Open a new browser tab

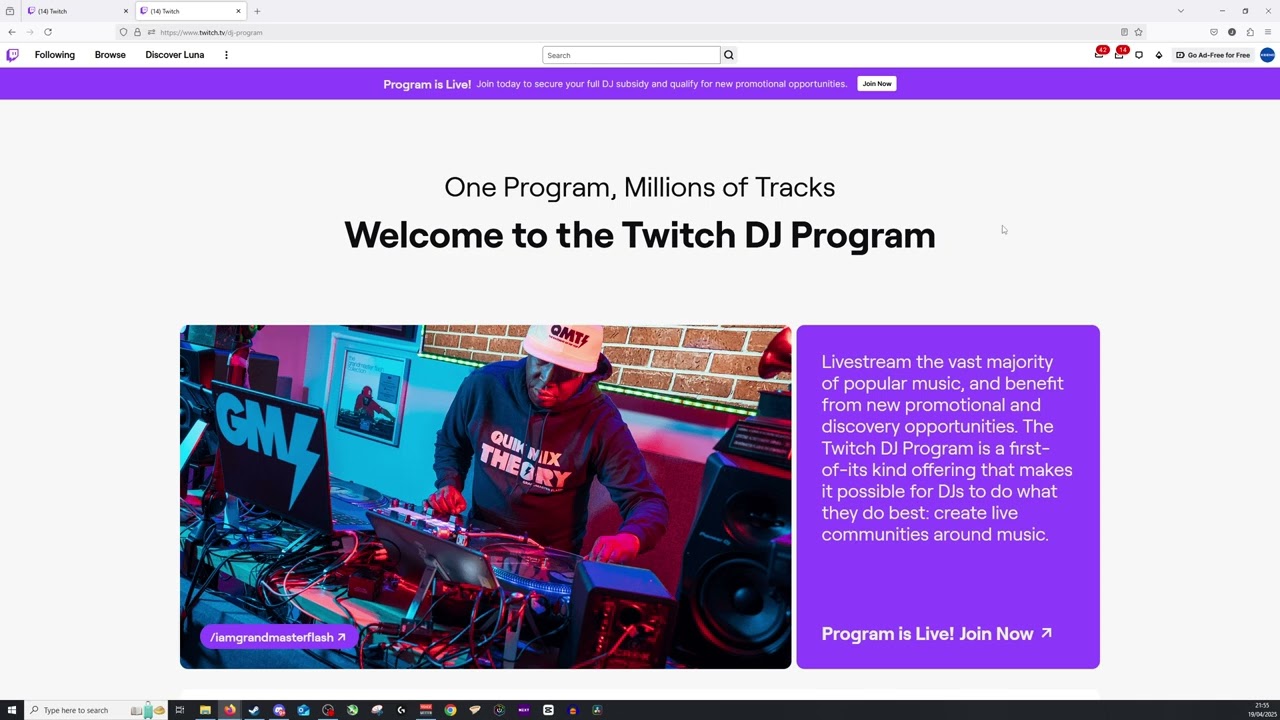click(x=257, y=11)
